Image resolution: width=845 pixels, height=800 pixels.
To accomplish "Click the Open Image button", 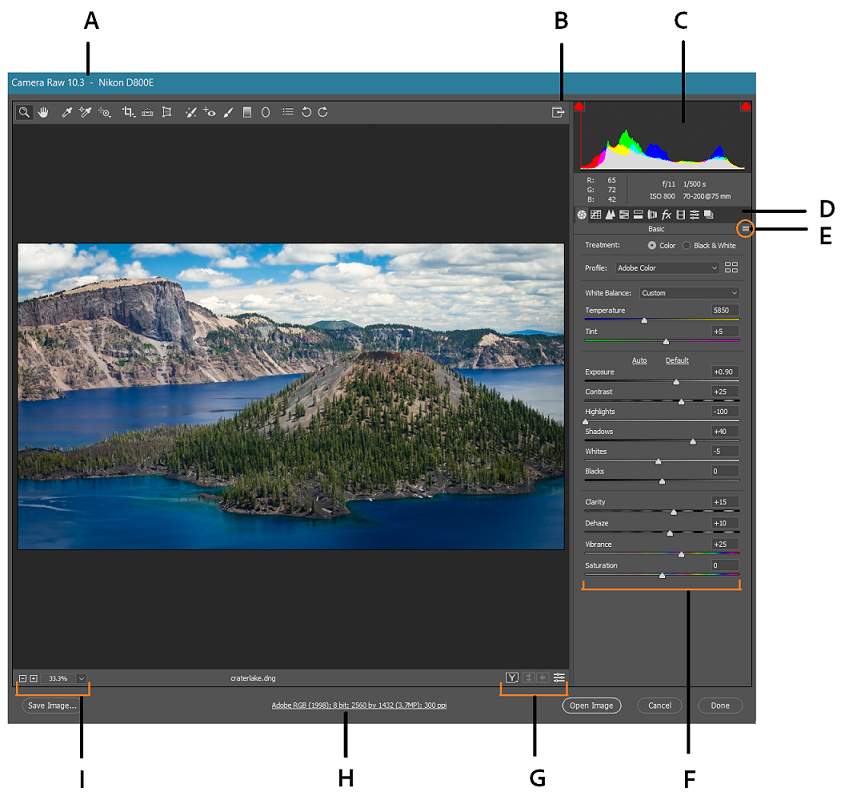I will (591, 705).
